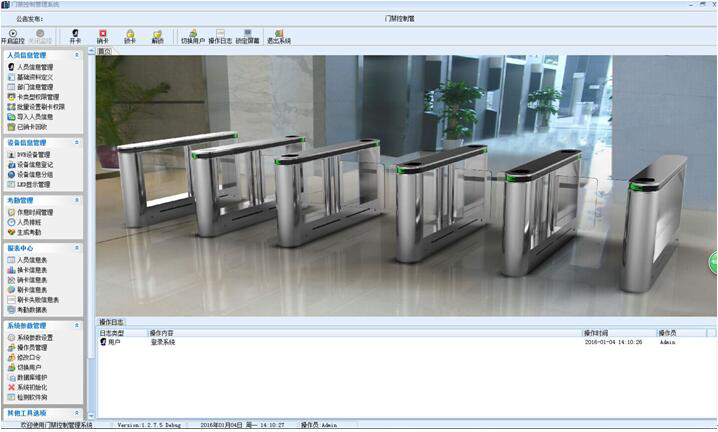718x432 pixels.
Task: Open 数据库维护 in the sidebar
Action: (33, 377)
